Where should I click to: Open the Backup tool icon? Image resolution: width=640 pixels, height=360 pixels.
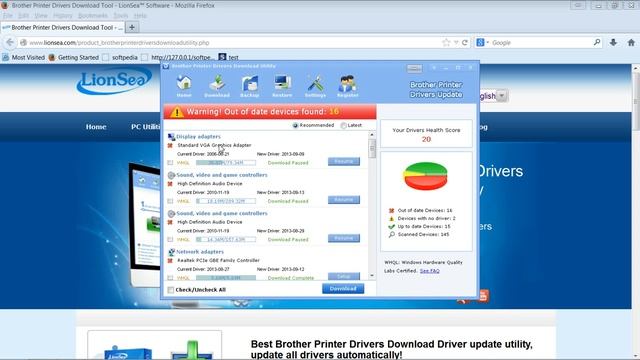point(249,86)
